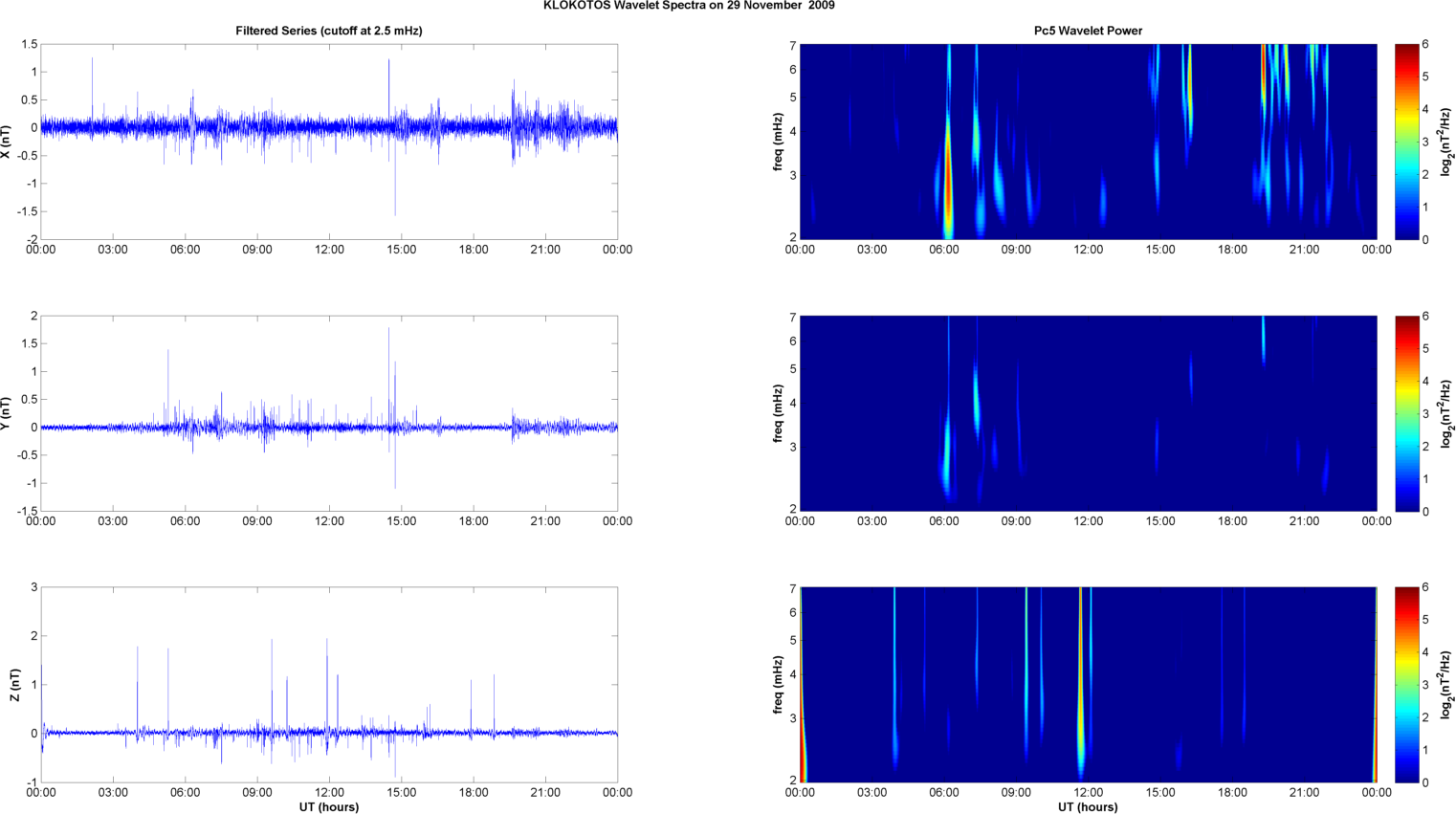Screen dimensions: 1456x814
Task: Open the Z component filtered time series plot
Action: 329,685
